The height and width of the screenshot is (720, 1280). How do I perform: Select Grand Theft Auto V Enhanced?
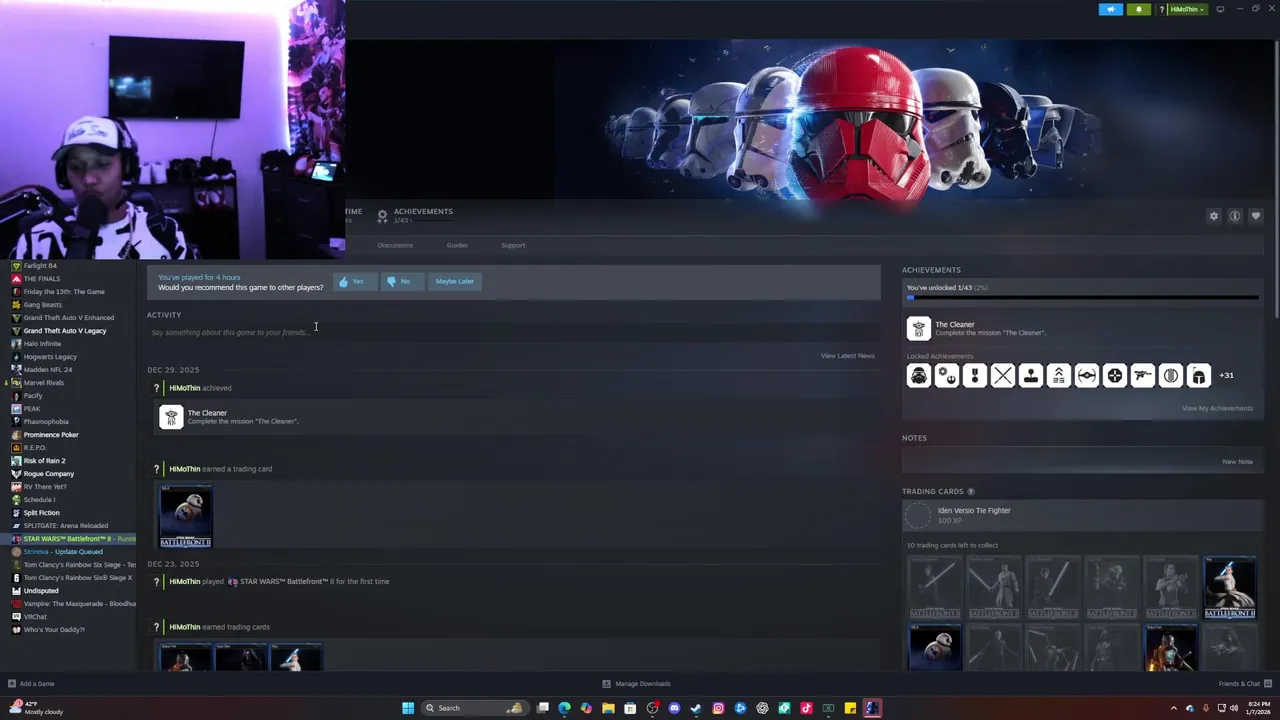(x=68, y=318)
